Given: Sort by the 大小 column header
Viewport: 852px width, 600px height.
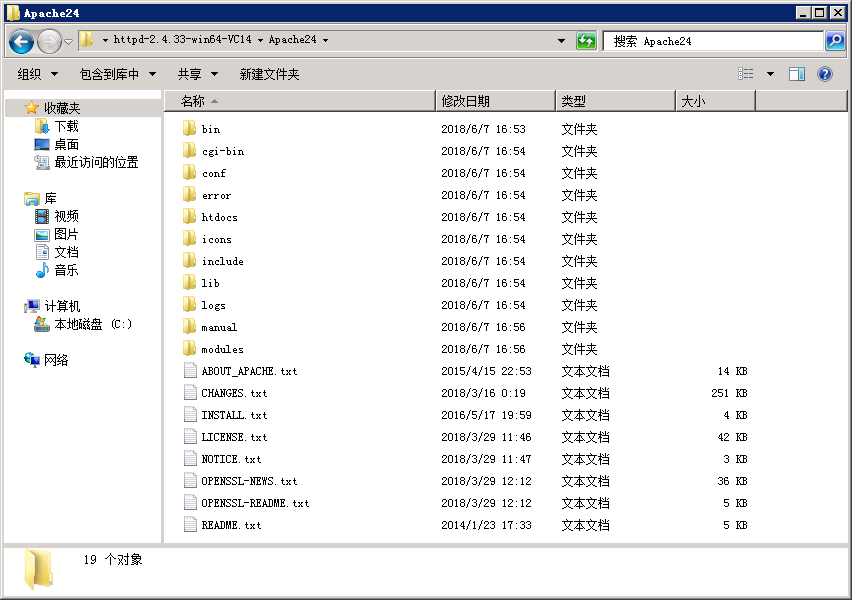Looking at the screenshot, I should 715,101.
